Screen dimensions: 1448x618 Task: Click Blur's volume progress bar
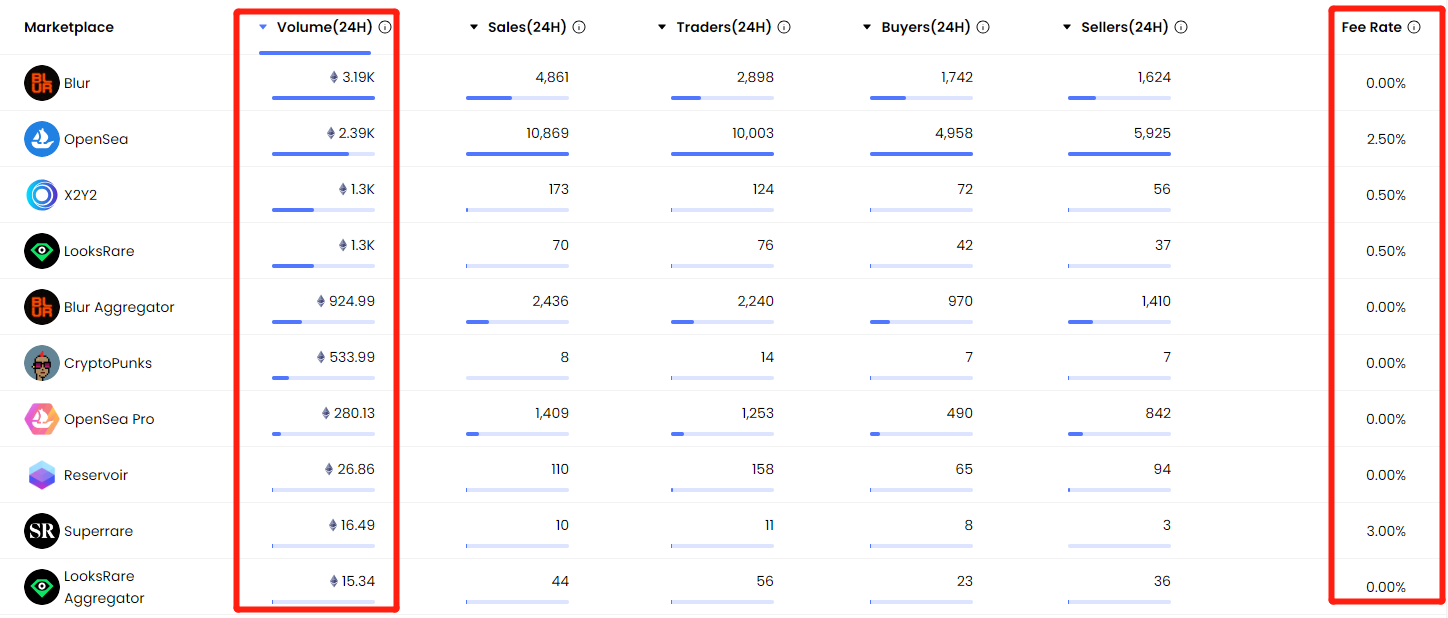click(323, 98)
